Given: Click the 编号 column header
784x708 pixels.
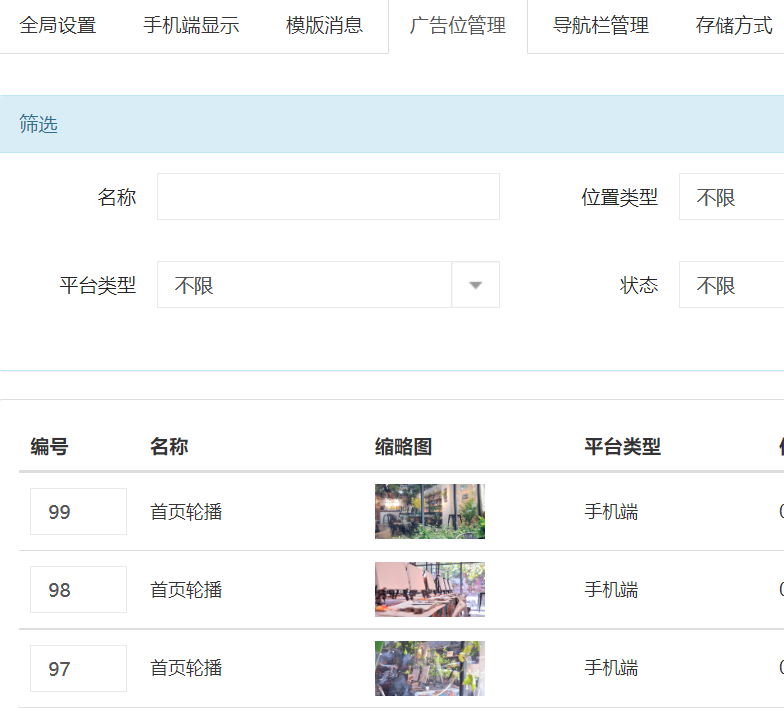Looking at the screenshot, I should pos(49,447).
